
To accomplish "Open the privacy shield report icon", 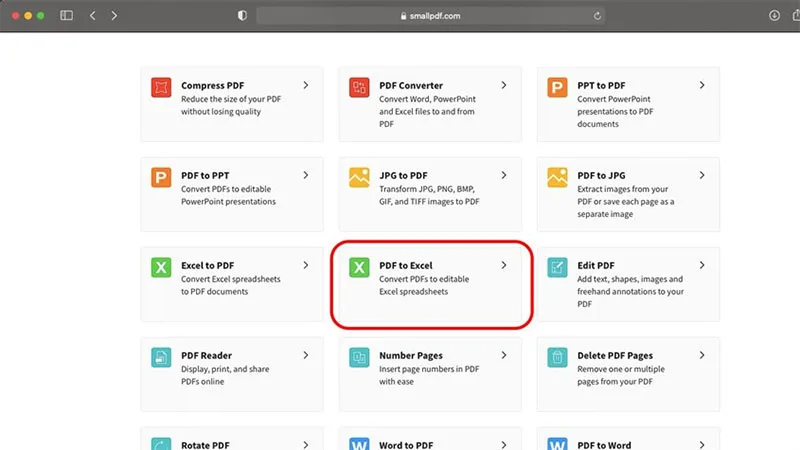I will [242, 15].
